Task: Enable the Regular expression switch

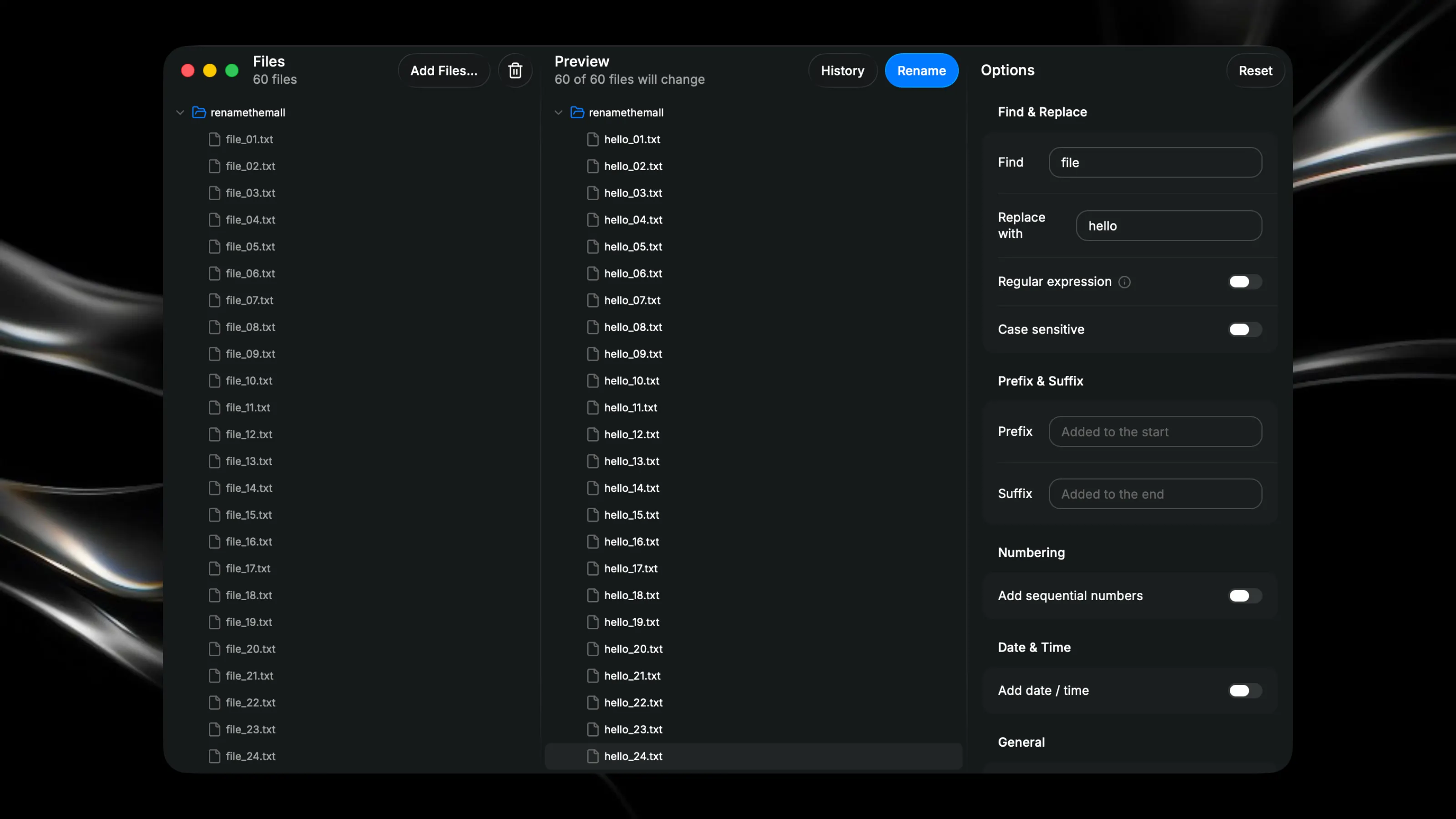Action: 1245,282
